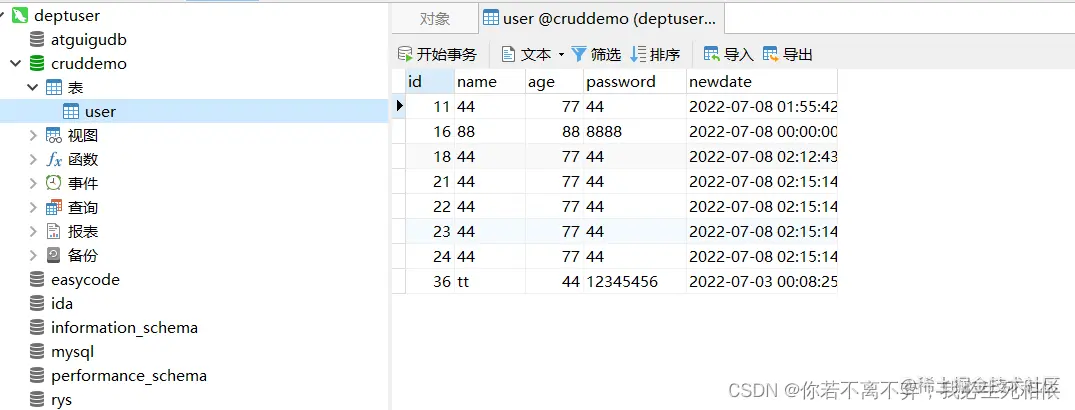1075x410 pixels.
Task: Collapse the 表 tables node
Action: coord(32,88)
